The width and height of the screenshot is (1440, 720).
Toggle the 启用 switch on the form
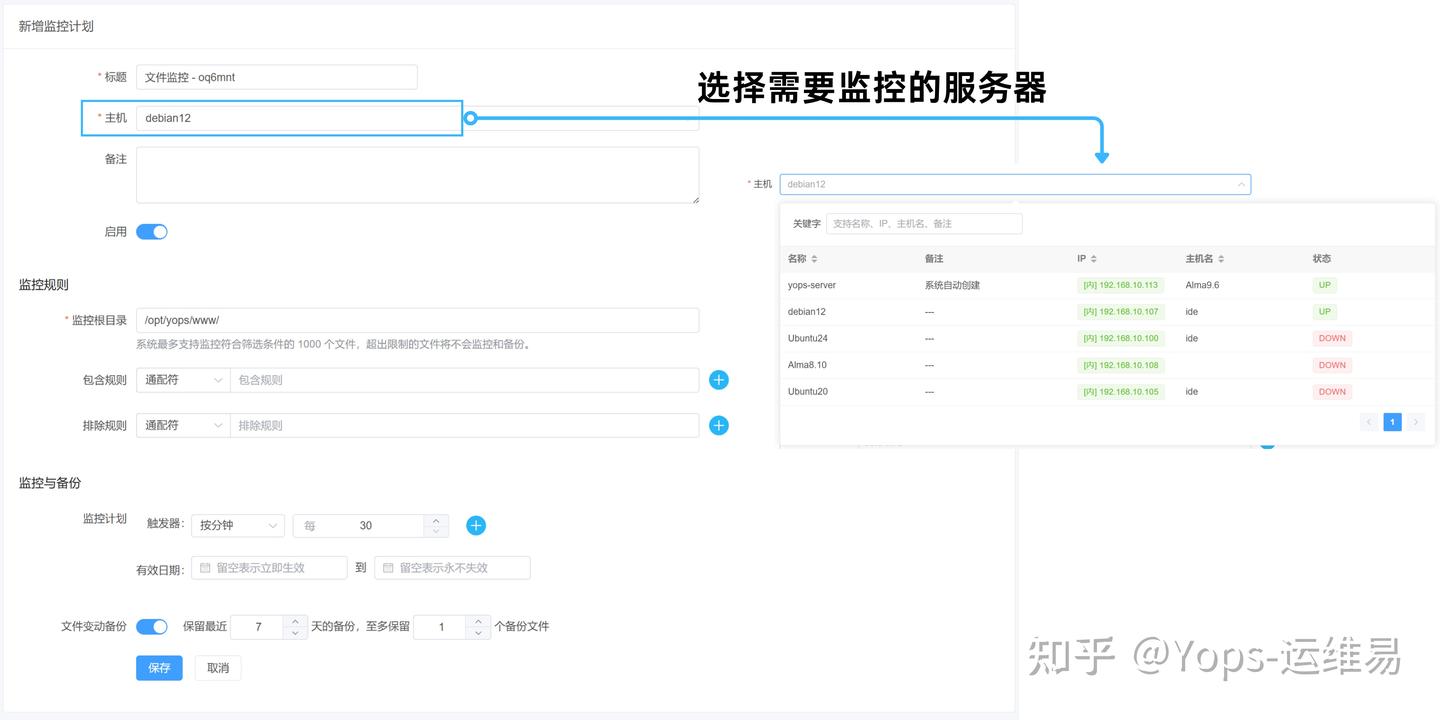pos(151,231)
